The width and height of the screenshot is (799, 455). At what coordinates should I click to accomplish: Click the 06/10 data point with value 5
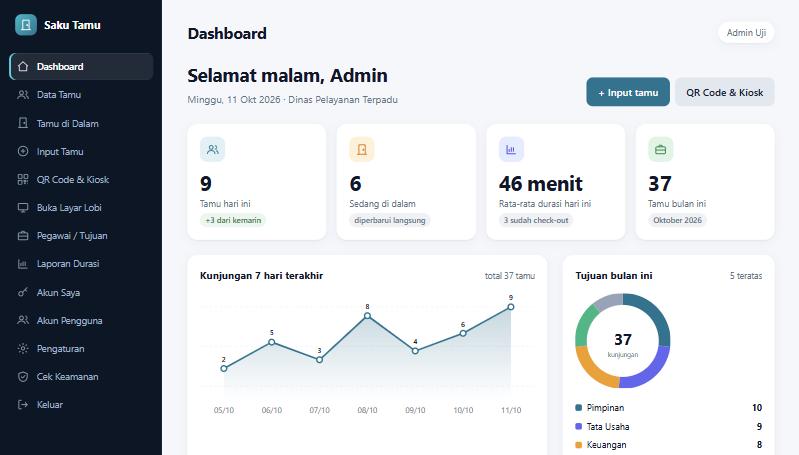[x=272, y=342]
